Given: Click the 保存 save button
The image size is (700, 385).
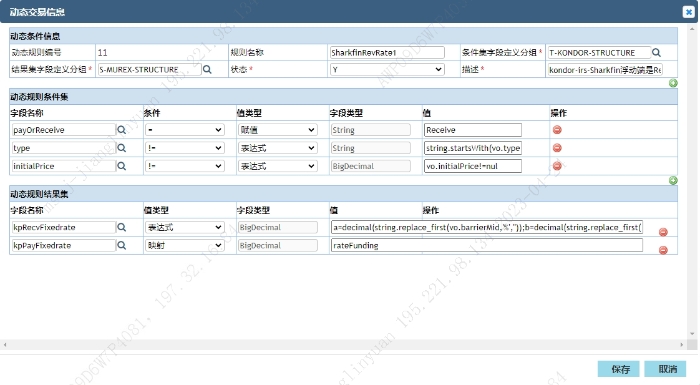Looking at the screenshot, I should pyautogui.click(x=619, y=369).
